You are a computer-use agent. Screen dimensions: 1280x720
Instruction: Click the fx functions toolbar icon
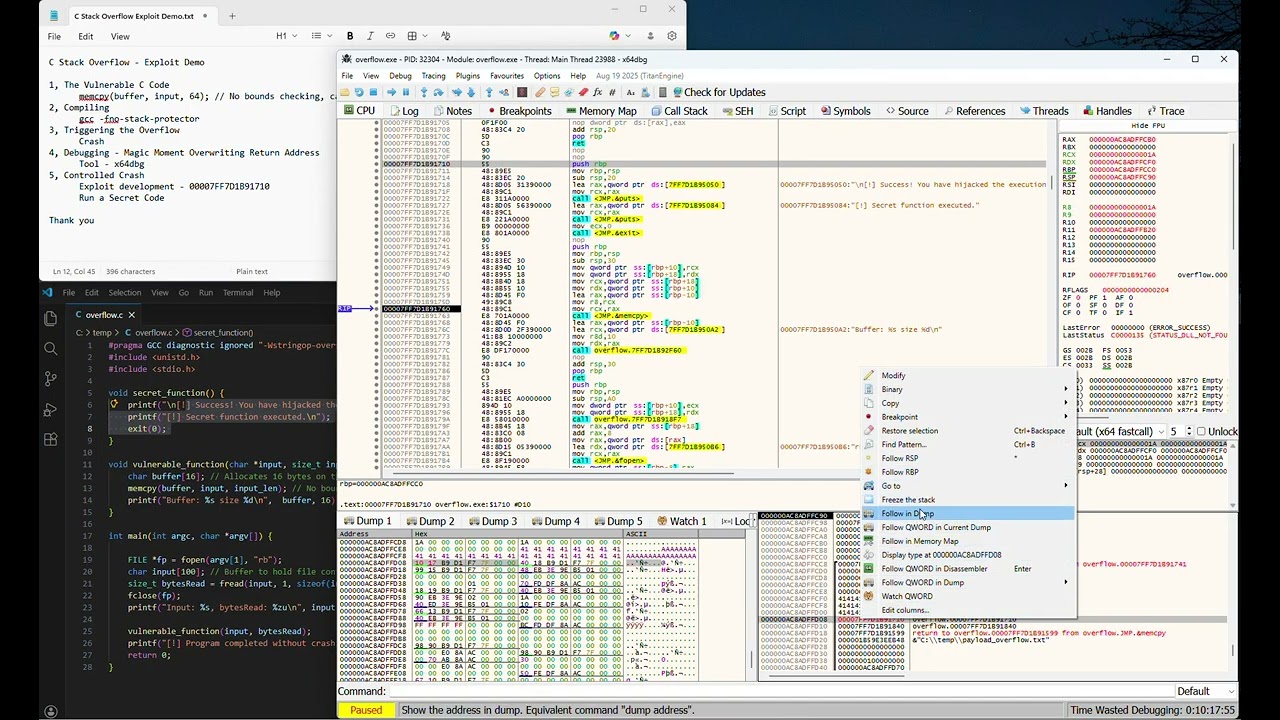[597, 92]
